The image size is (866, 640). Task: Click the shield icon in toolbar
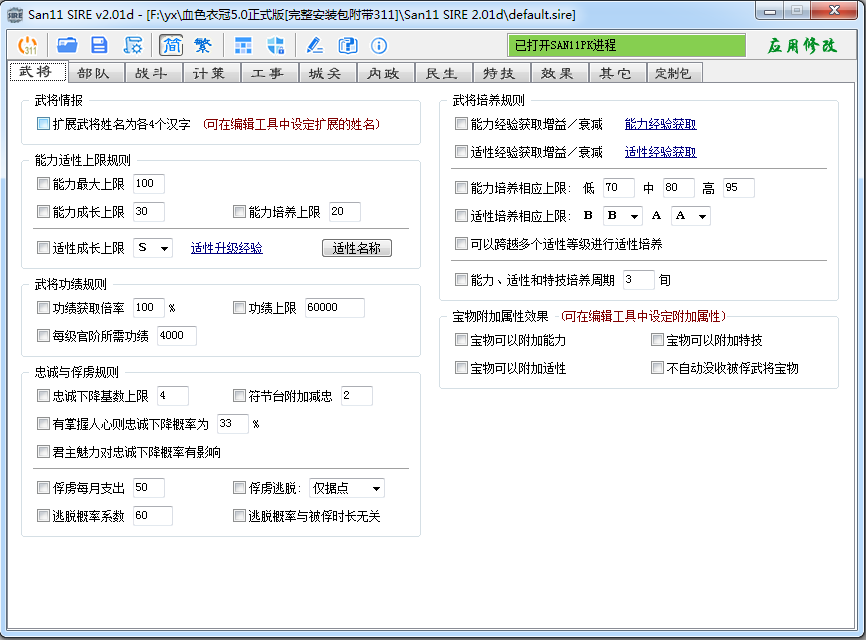[x=276, y=45]
